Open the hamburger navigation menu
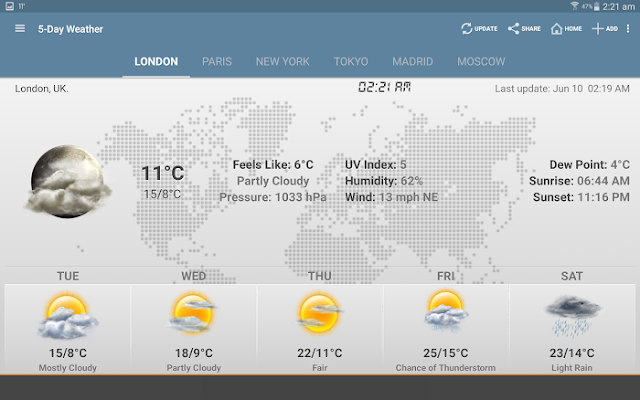640x400 pixels. point(20,29)
